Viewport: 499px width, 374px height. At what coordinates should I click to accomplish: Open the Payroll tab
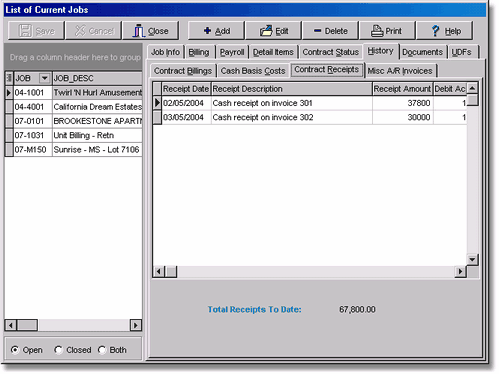[232, 52]
